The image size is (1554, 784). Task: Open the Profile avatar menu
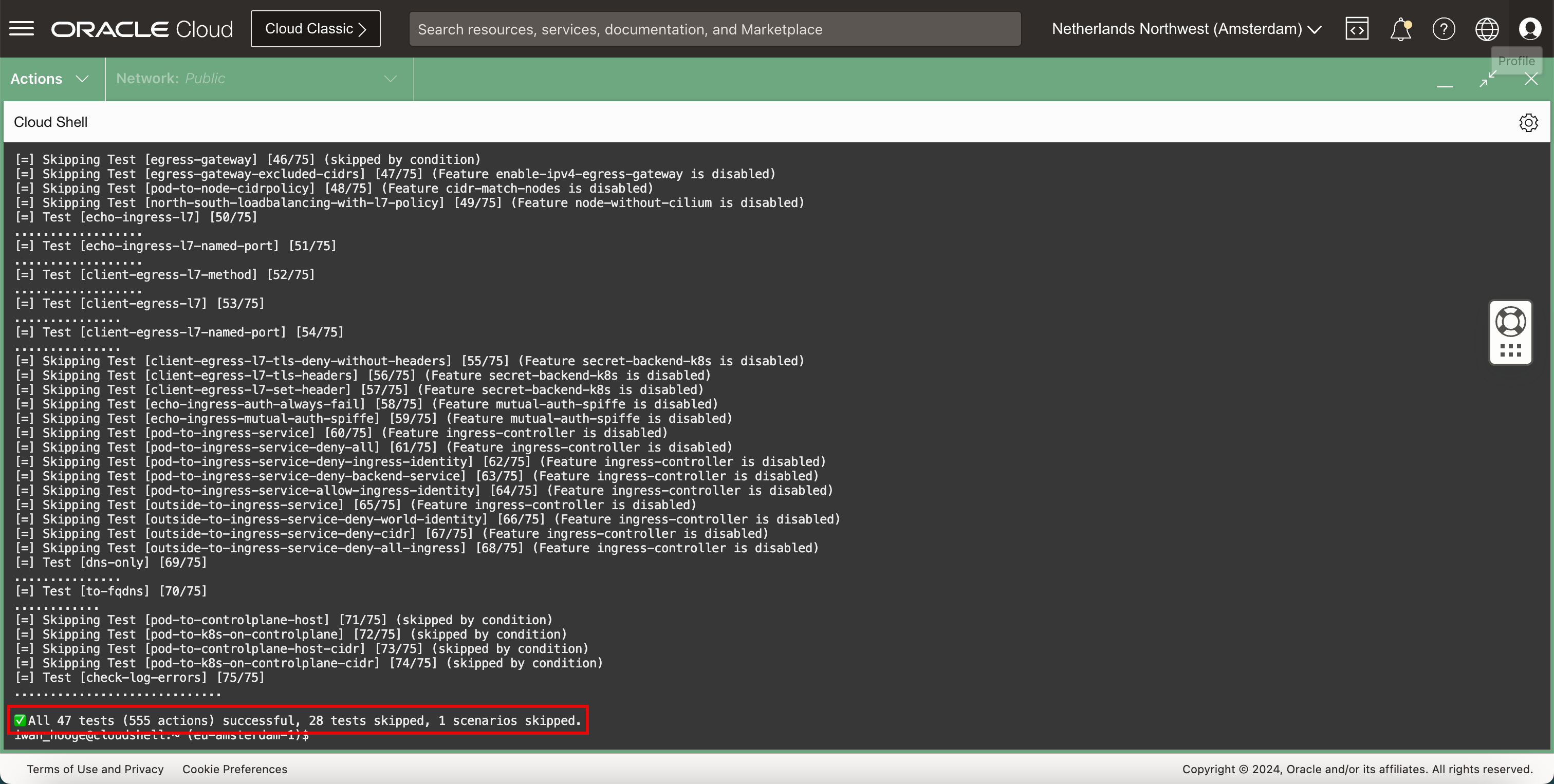pos(1530,29)
